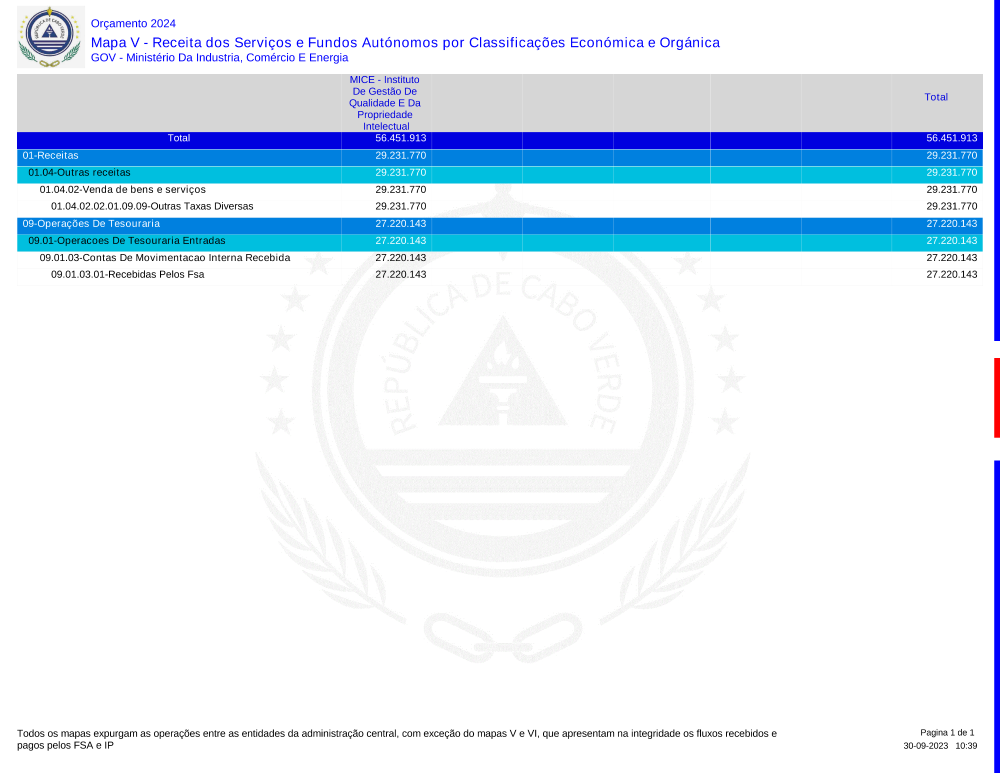Click the "Orçamento 2024" heading
The width and height of the screenshot is (1000, 773).
tap(133, 23)
